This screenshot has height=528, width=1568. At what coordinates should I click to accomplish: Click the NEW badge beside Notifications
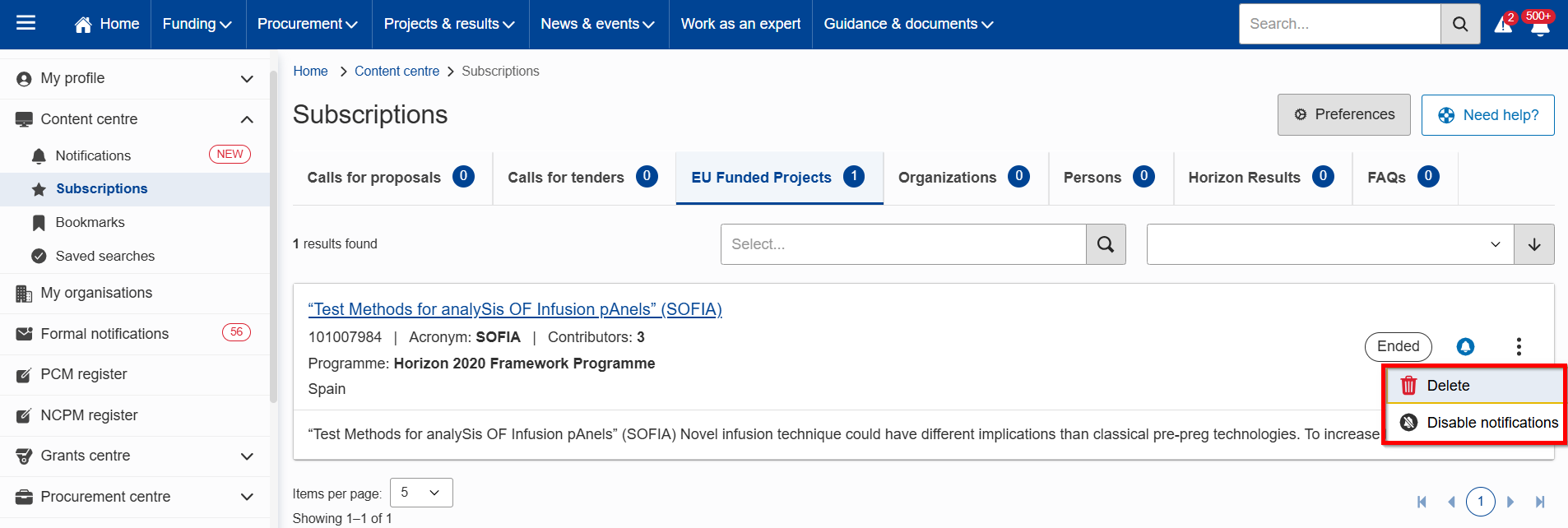pos(230,155)
